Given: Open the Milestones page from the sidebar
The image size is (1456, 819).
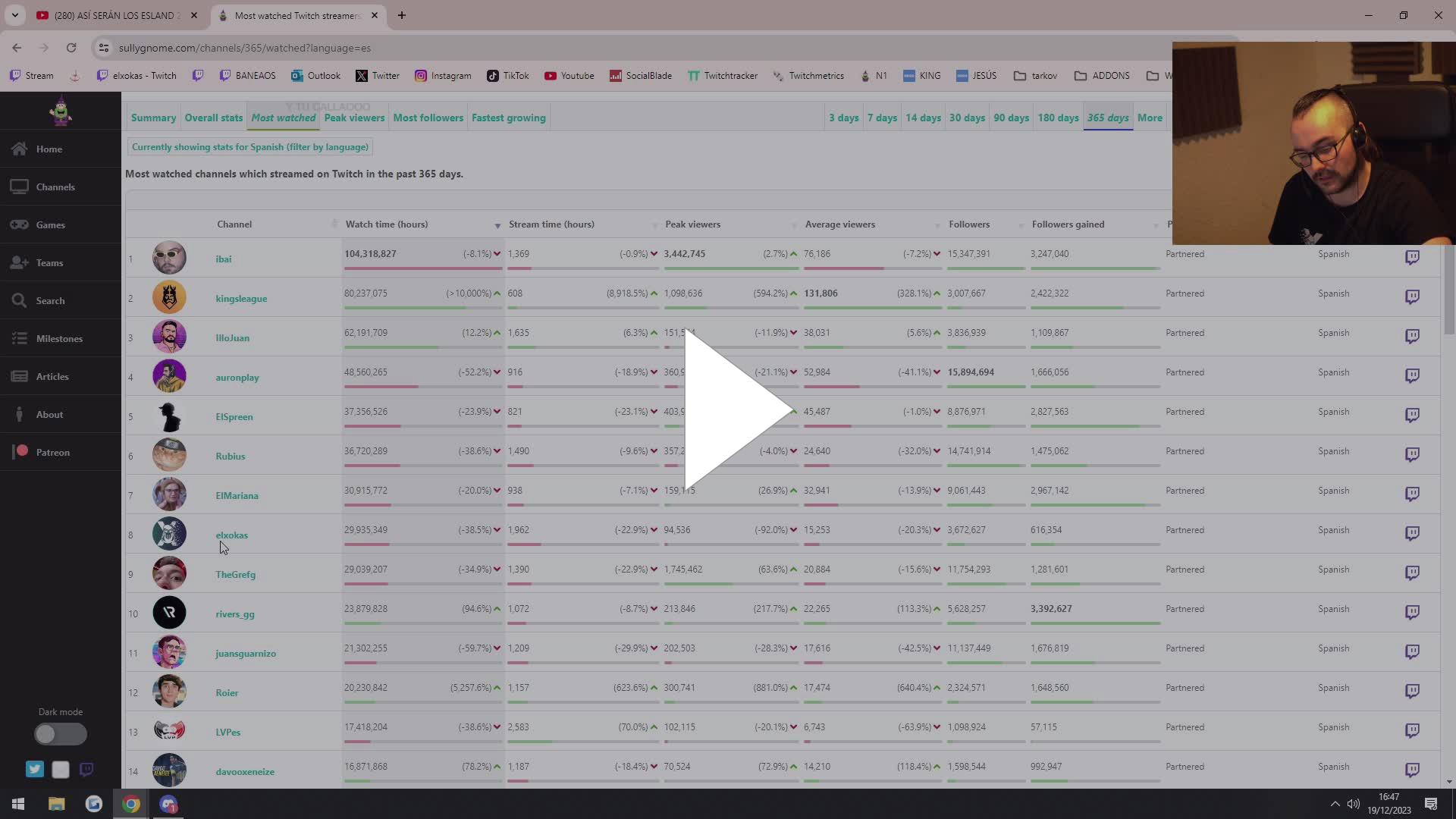Looking at the screenshot, I should tap(58, 339).
